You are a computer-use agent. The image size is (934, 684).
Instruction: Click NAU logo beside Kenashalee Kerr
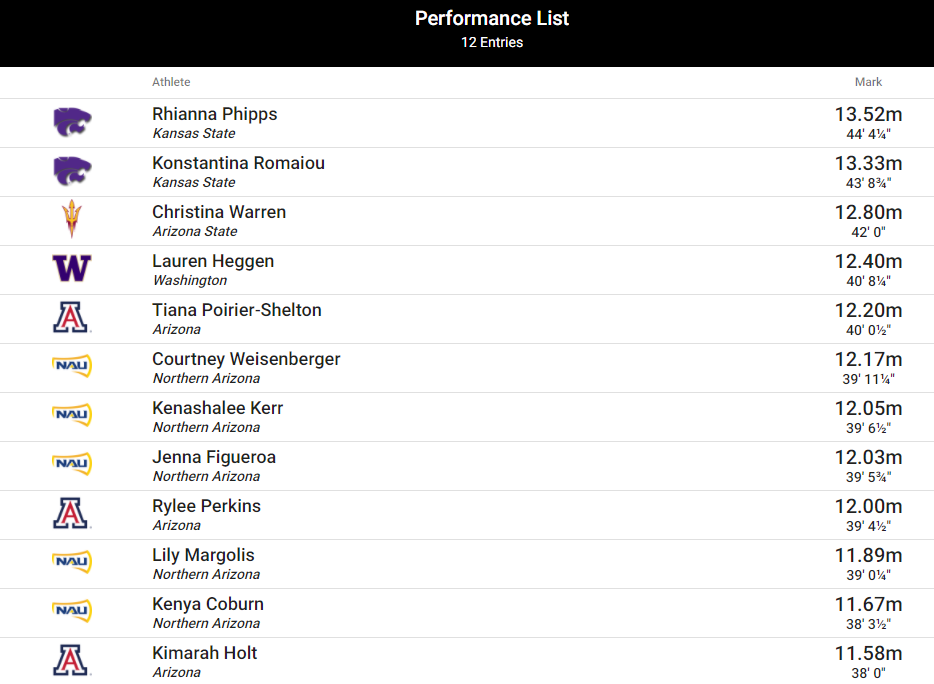point(72,415)
